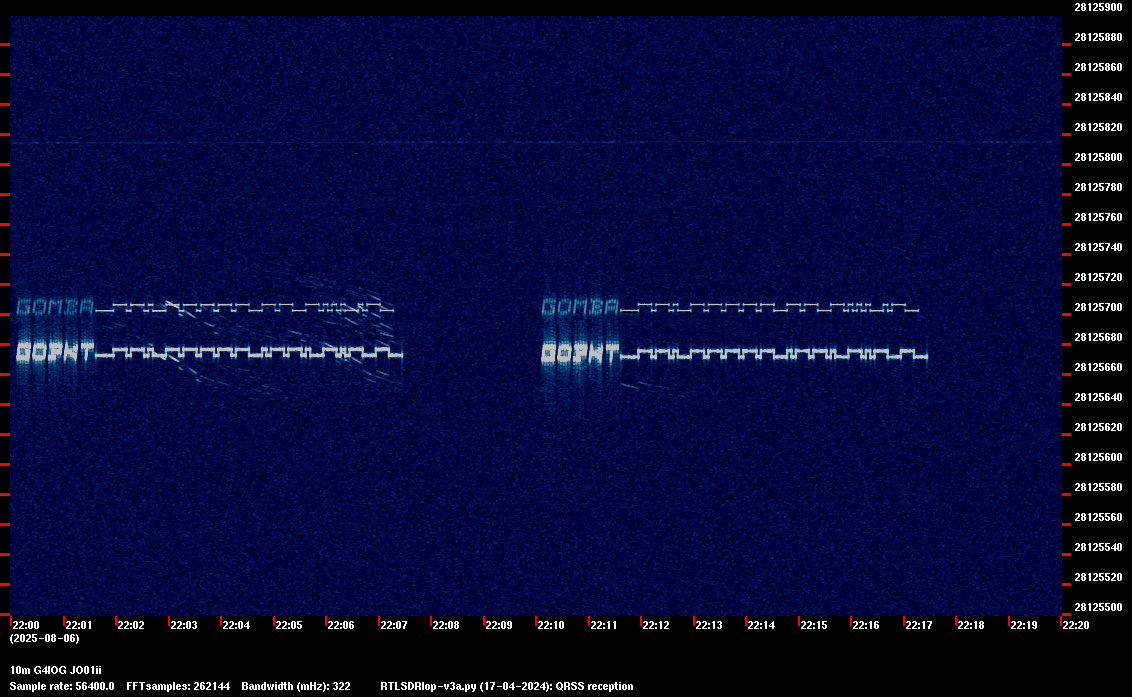Viewport: 1132px width, 697px height.
Task: Click the 22:20 time label
Action: [1076, 625]
